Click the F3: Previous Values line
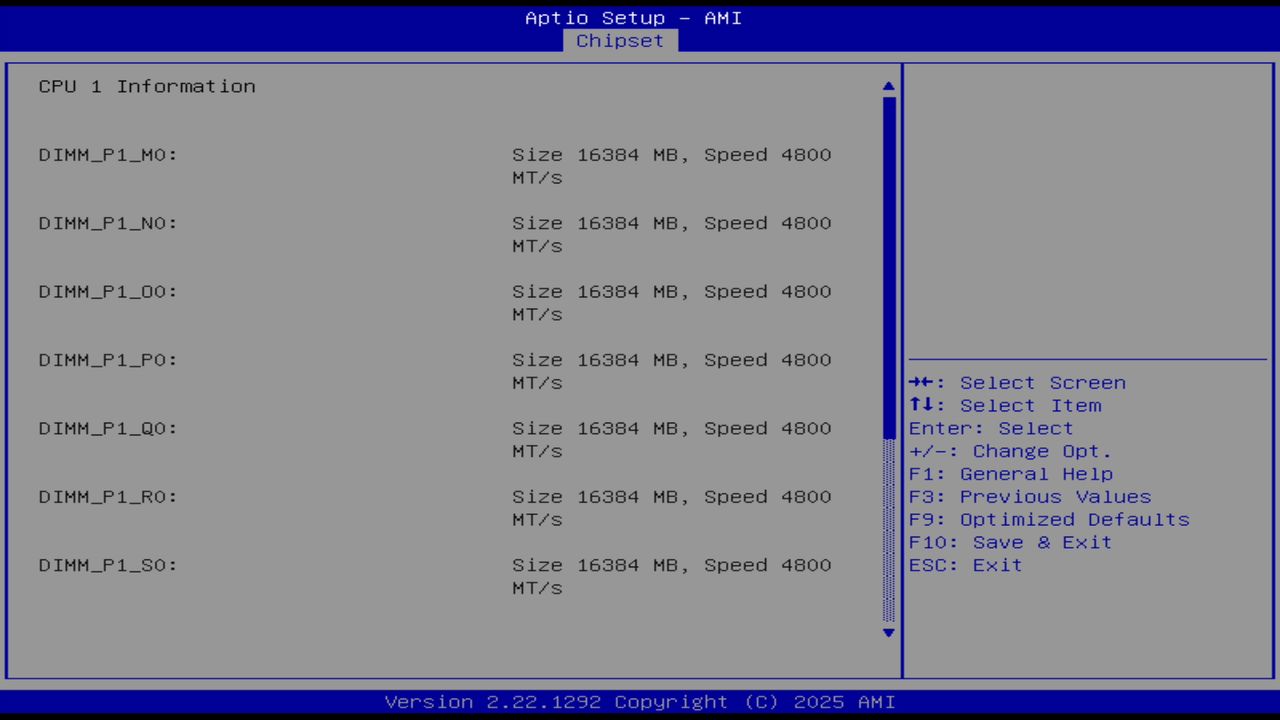 1030,497
